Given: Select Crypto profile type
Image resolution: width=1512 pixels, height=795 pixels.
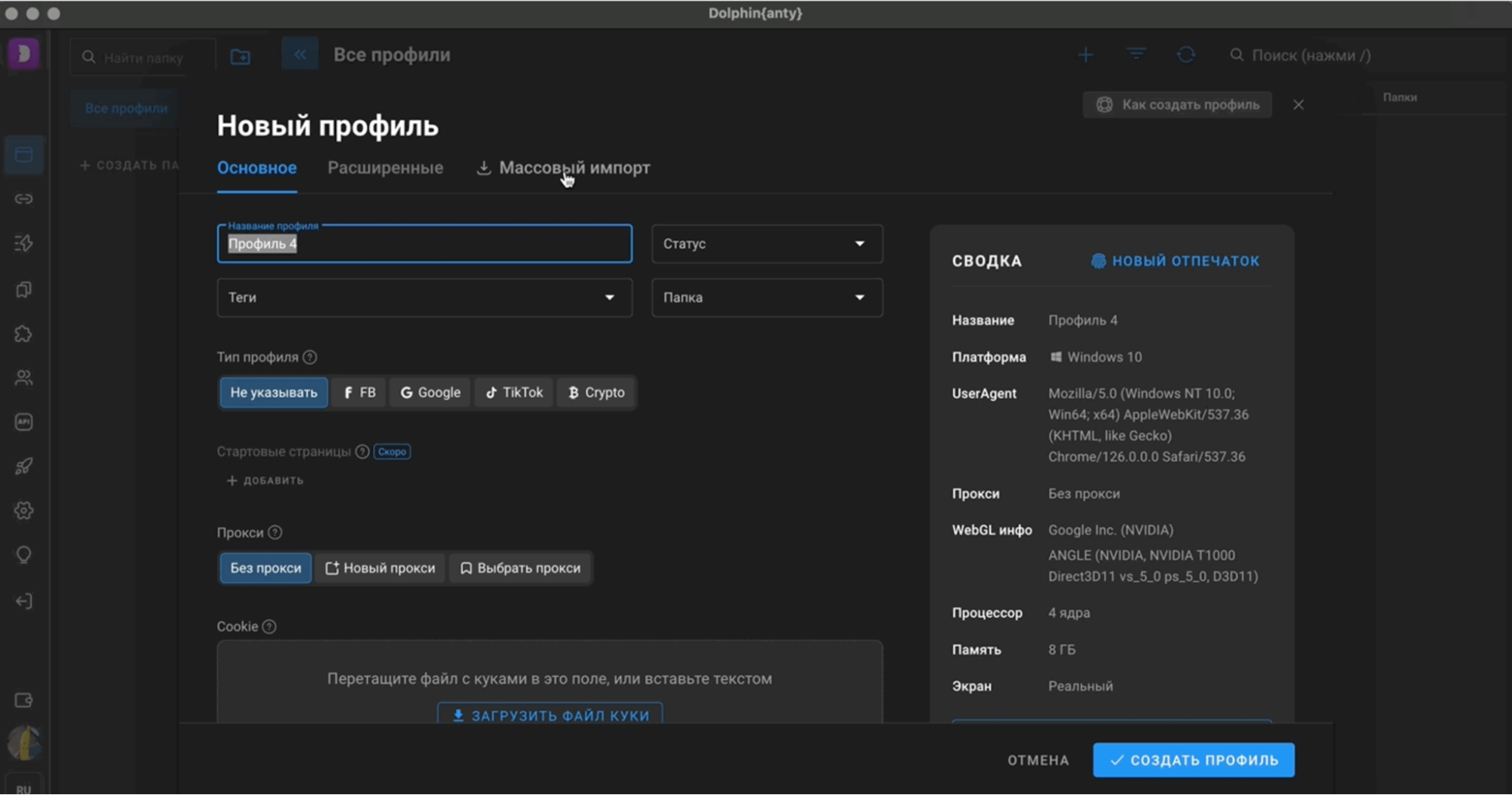Looking at the screenshot, I should tap(596, 393).
